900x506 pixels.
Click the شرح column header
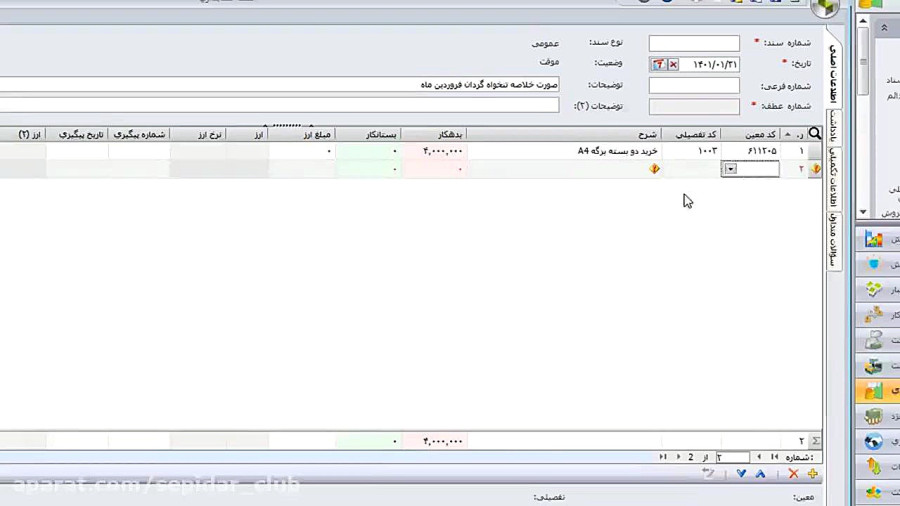[564, 134]
